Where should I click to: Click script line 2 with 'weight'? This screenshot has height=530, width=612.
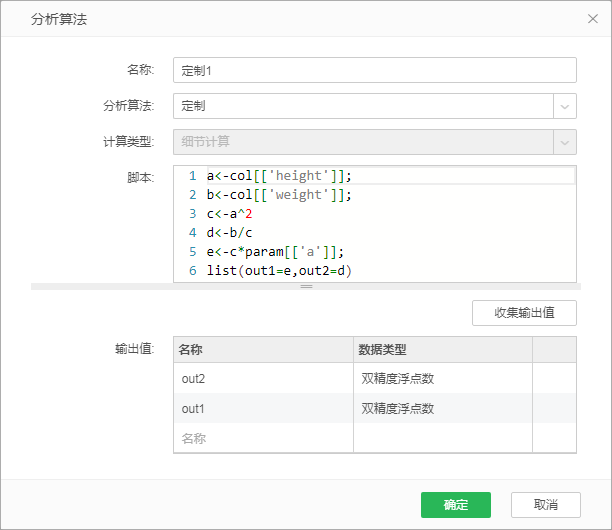(280, 195)
